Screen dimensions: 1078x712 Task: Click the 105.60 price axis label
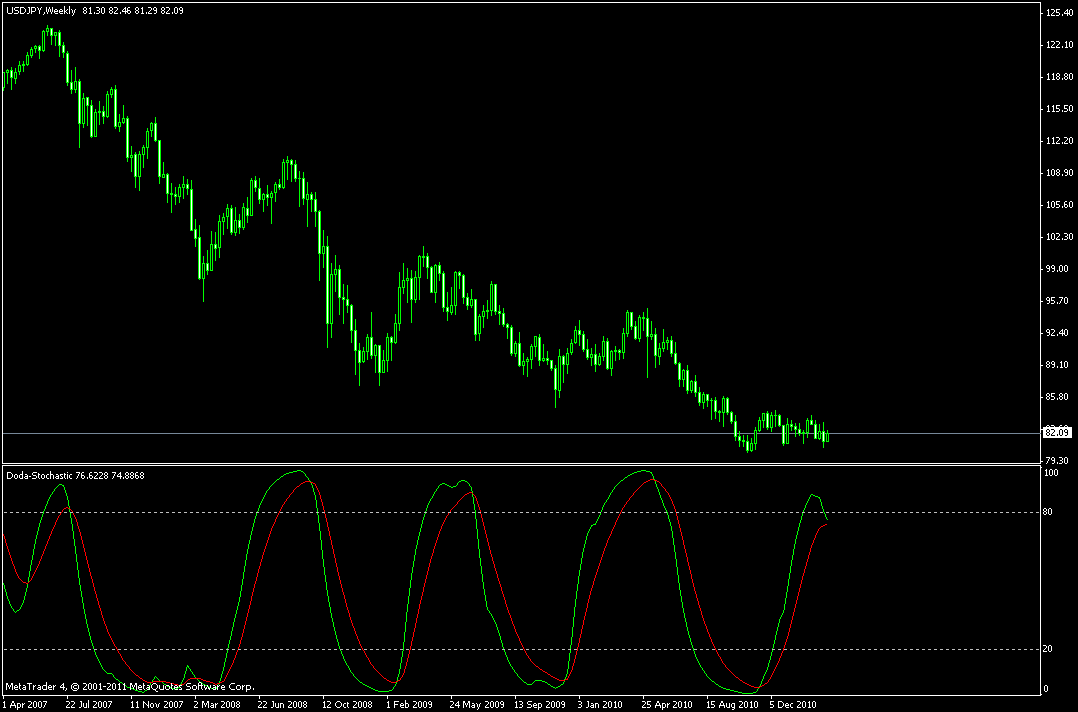[1058, 205]
